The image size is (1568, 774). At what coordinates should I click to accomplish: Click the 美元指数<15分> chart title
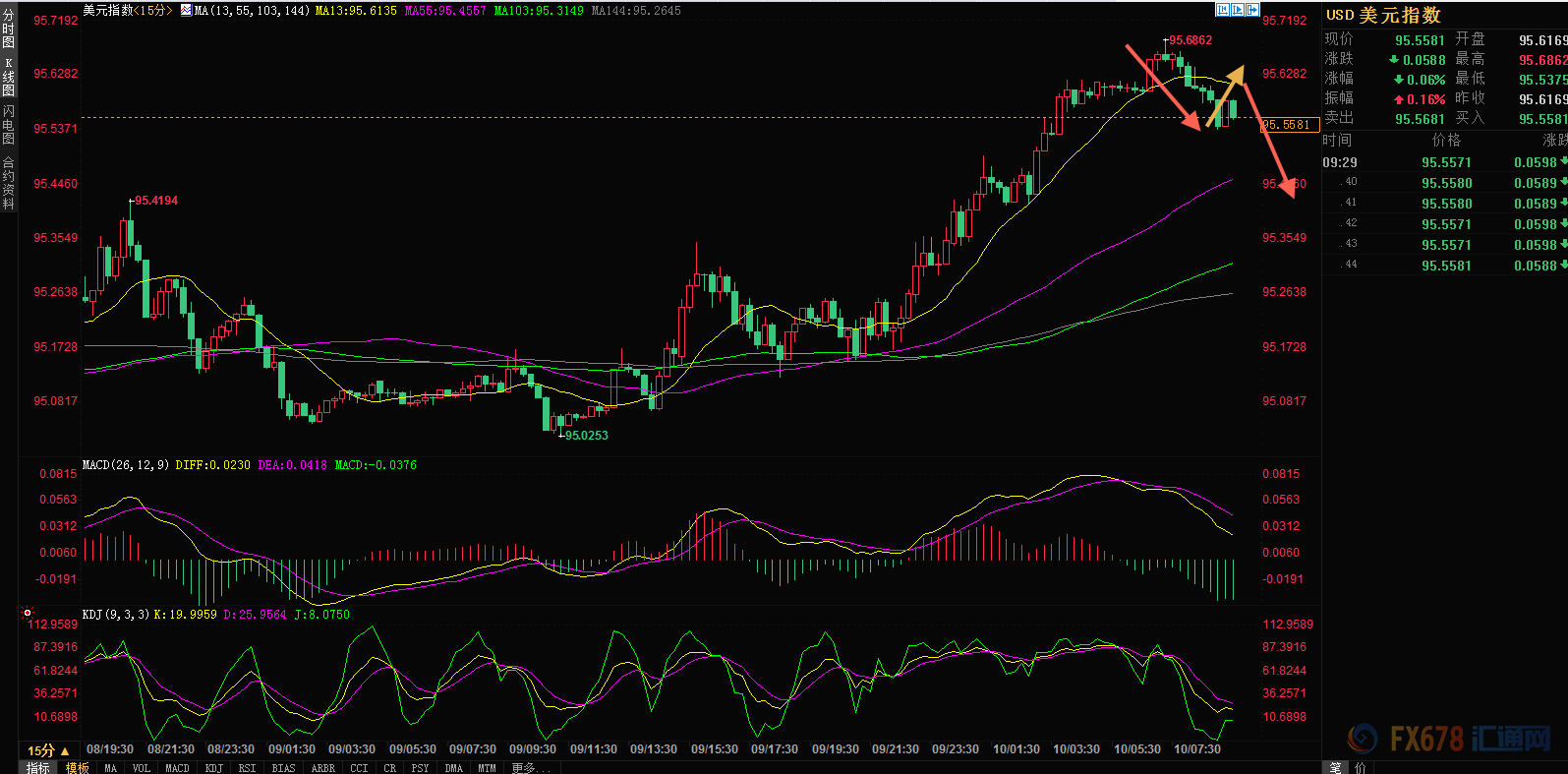click(128, 11)
